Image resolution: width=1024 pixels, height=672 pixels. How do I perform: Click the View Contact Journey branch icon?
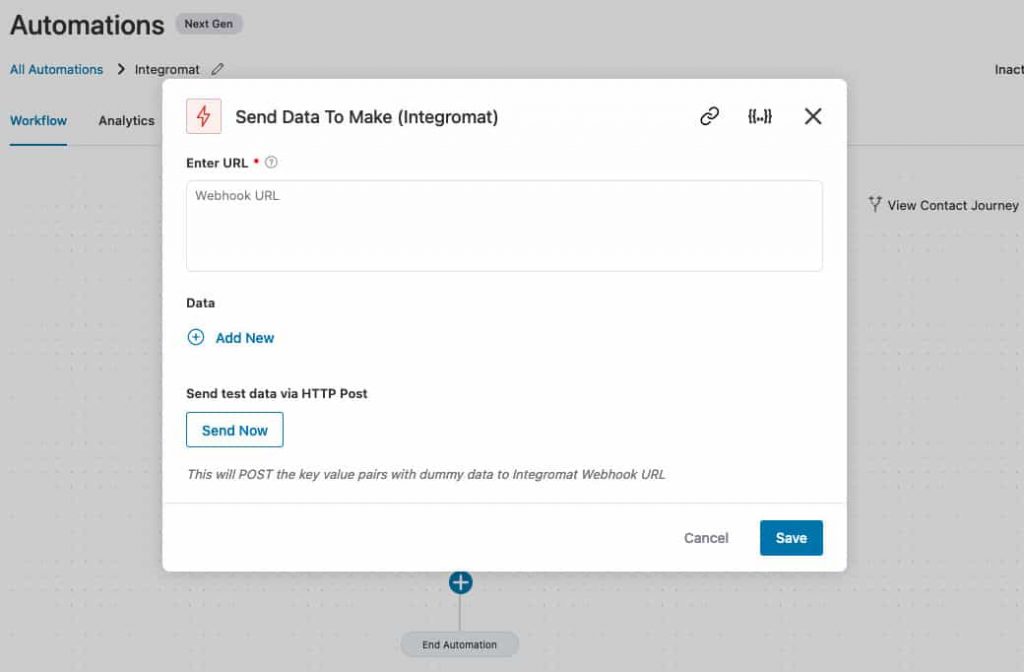(x=874, y=204)
